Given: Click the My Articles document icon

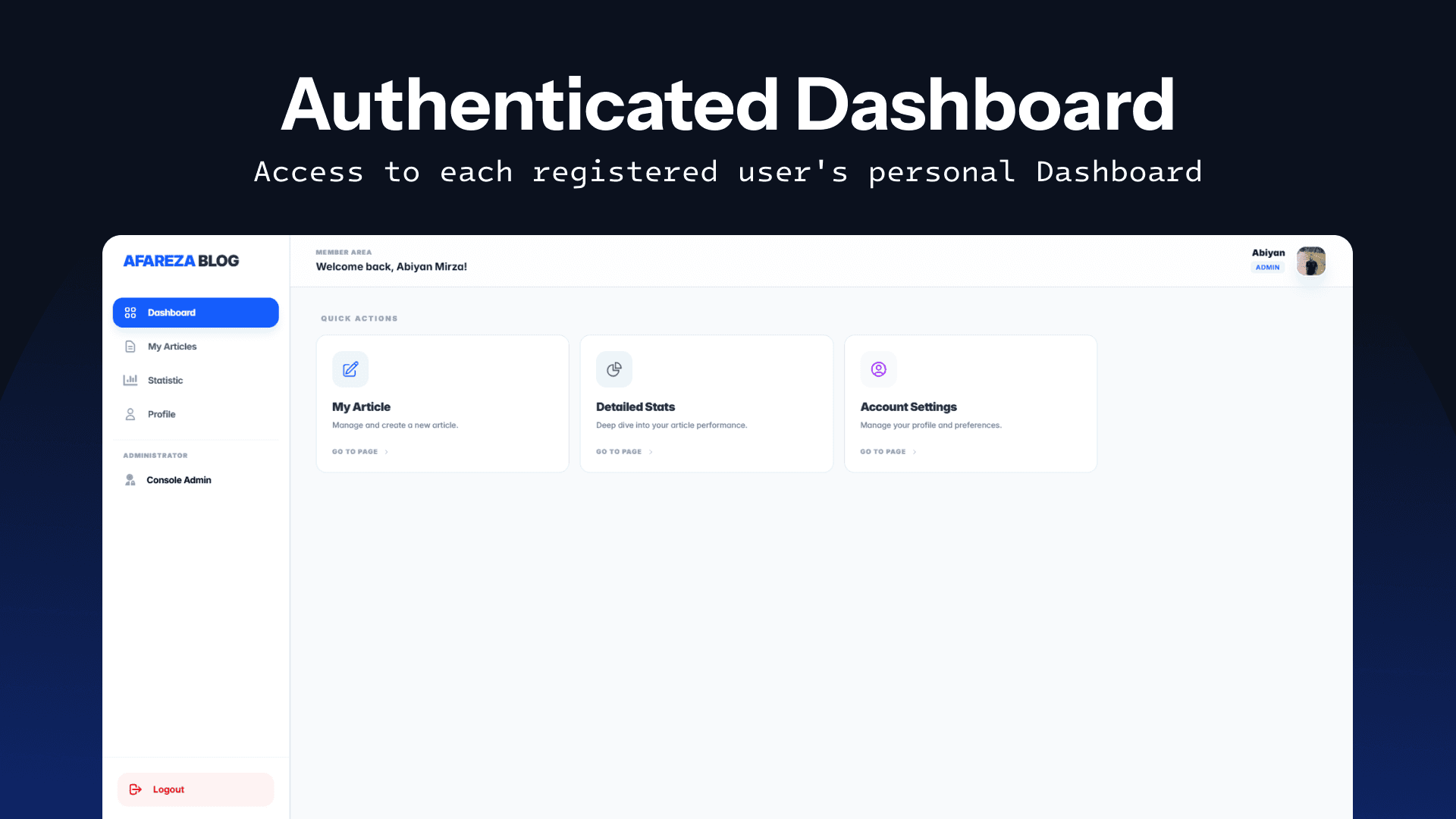Looking at the screenshot, I should coord(130,347).
